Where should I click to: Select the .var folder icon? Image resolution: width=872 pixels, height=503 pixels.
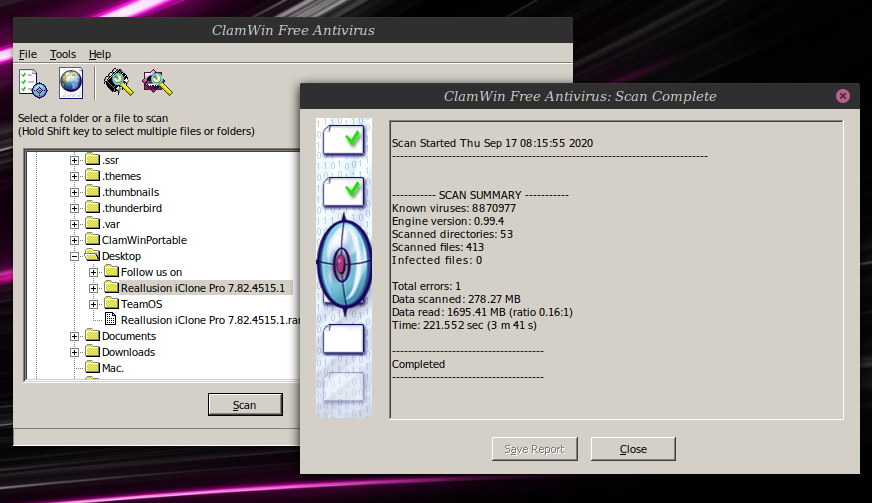coord(92,224)
